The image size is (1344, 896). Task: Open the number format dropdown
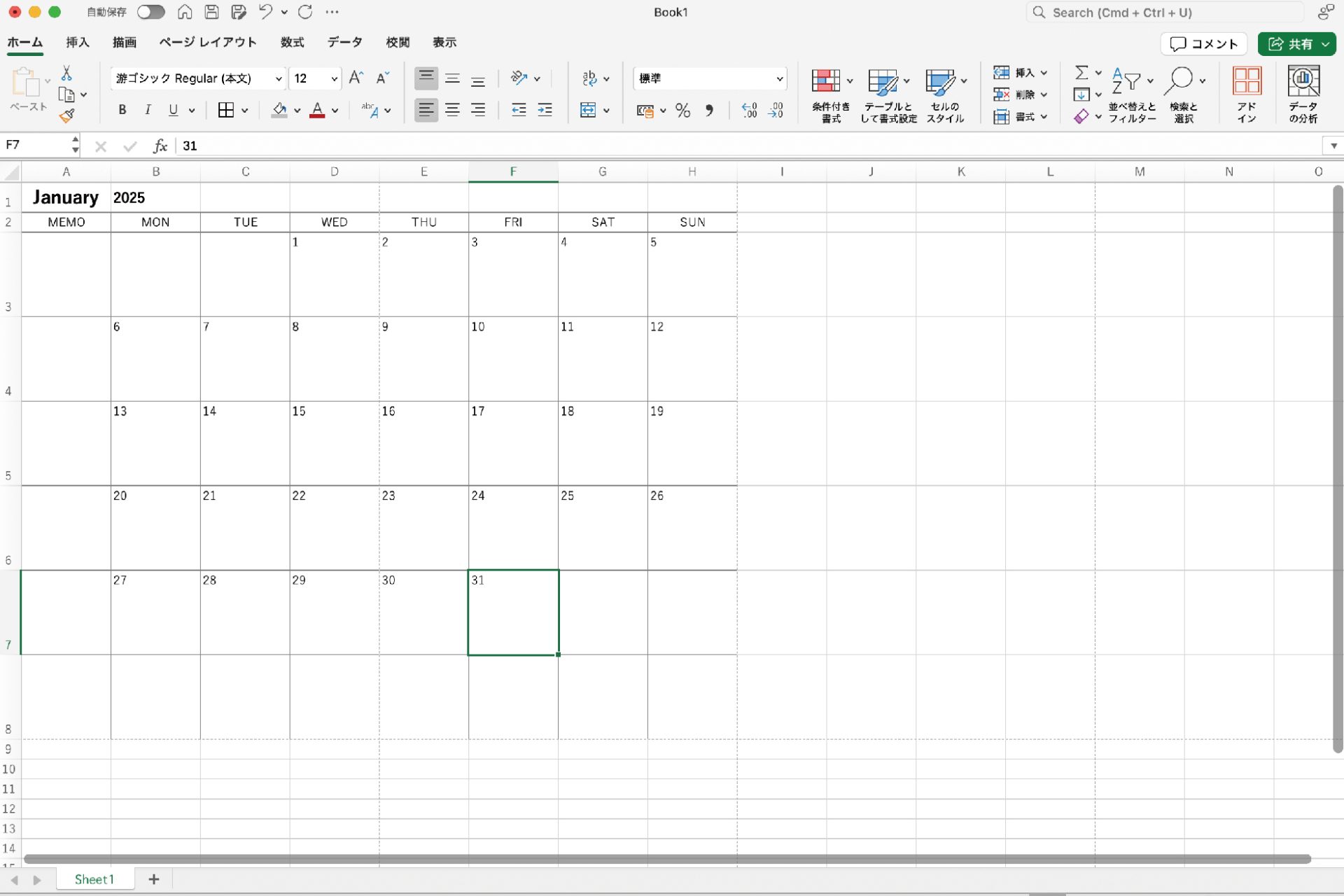(779, 78)
